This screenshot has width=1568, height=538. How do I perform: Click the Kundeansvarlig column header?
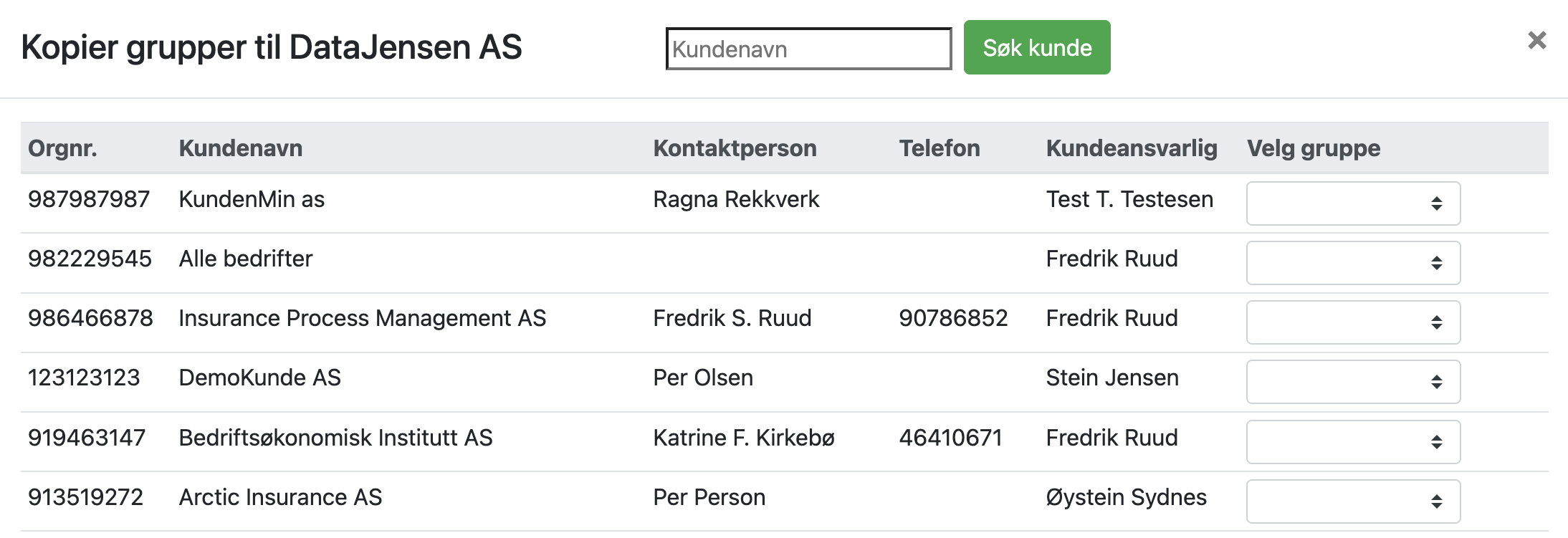click(x=1131, y=148)
